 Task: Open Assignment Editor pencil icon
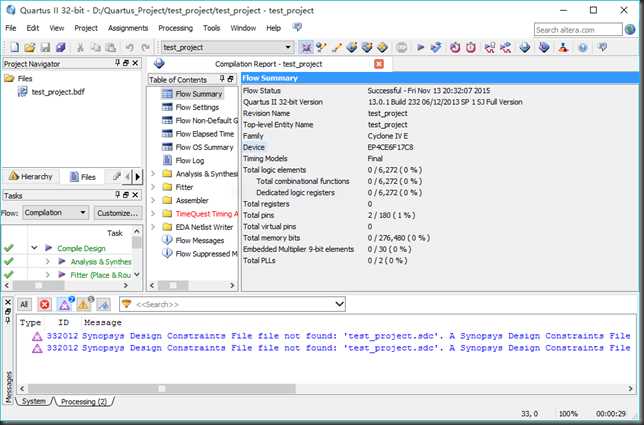(336, 47)
